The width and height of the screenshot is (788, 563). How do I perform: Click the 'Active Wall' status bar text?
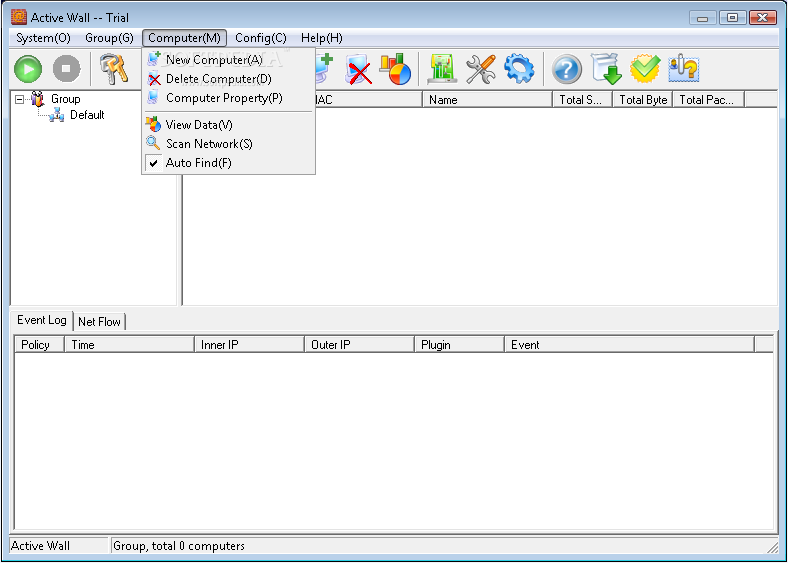click(40, 546)
